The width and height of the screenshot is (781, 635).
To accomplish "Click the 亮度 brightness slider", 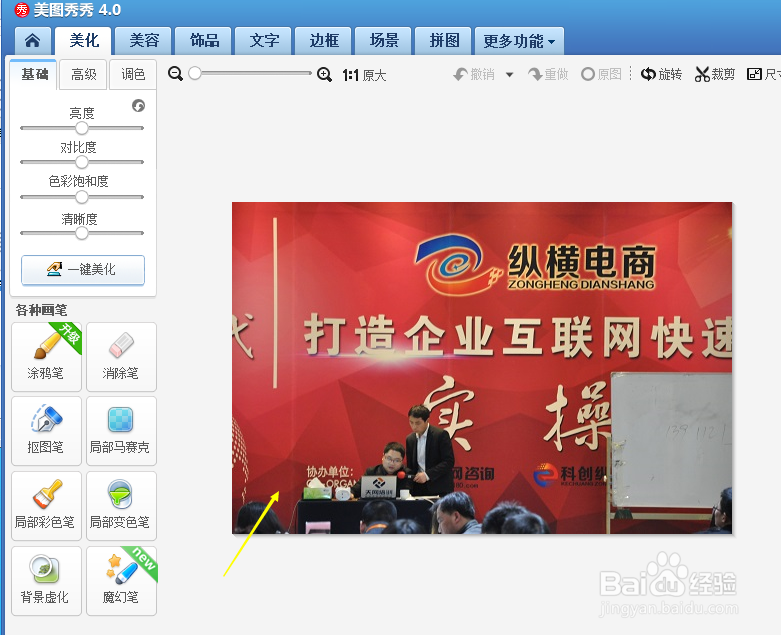I will (x=82, y=128).
